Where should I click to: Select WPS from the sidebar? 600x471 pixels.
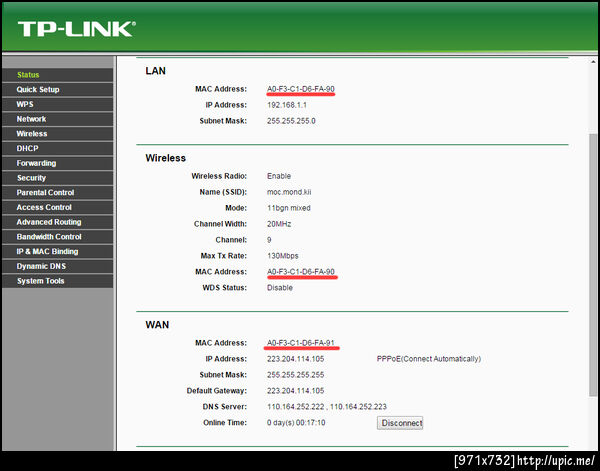pos(57,104)
